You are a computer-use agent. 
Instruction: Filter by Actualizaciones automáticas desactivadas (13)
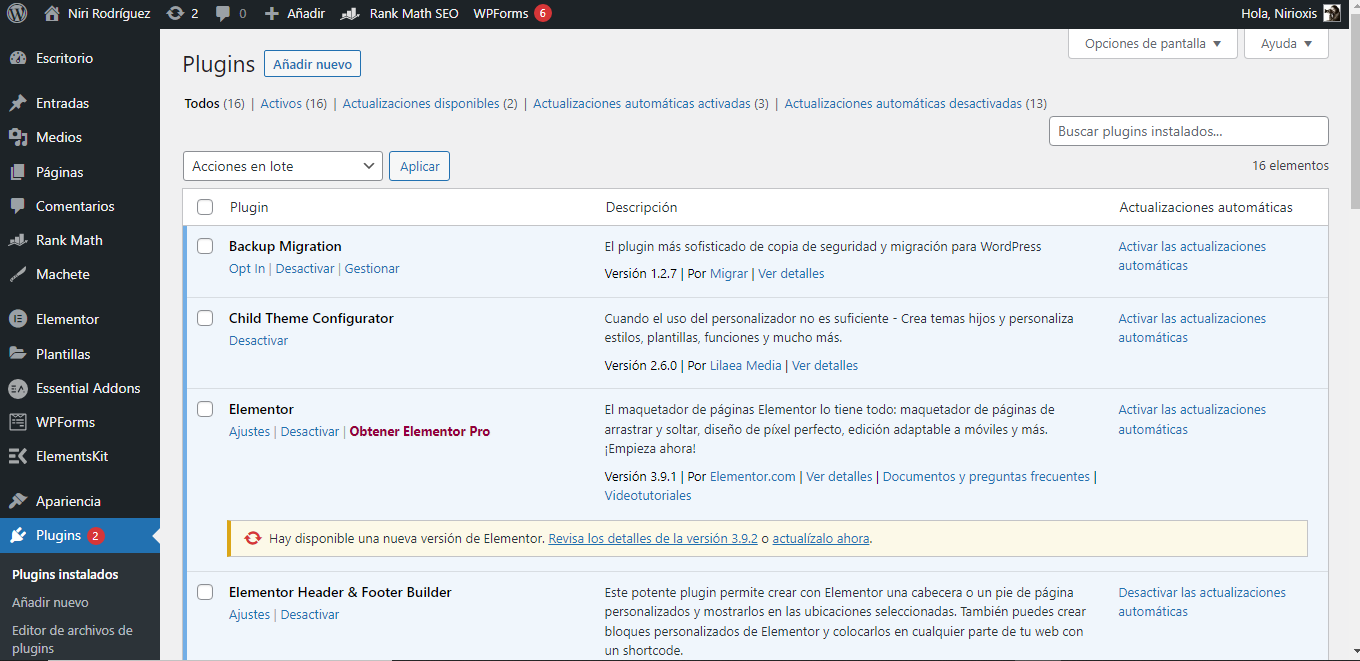point(916,103)
